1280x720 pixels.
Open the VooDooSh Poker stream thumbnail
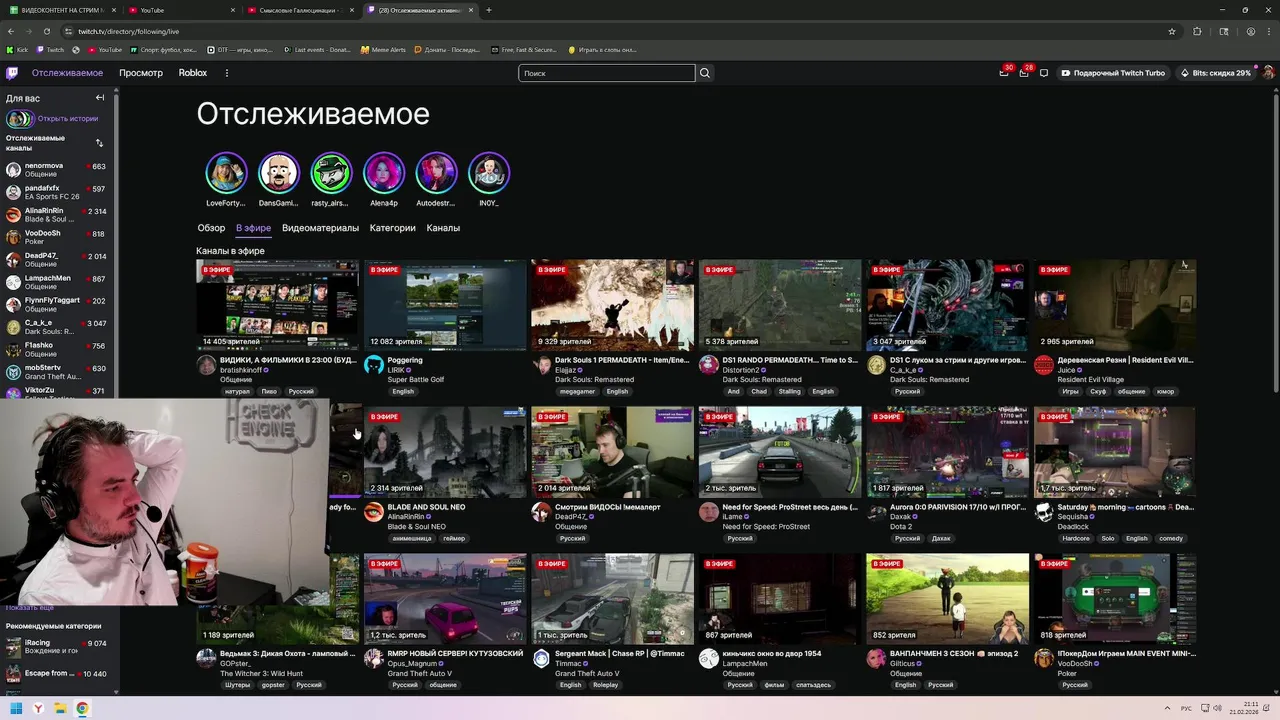point(1115,599)
